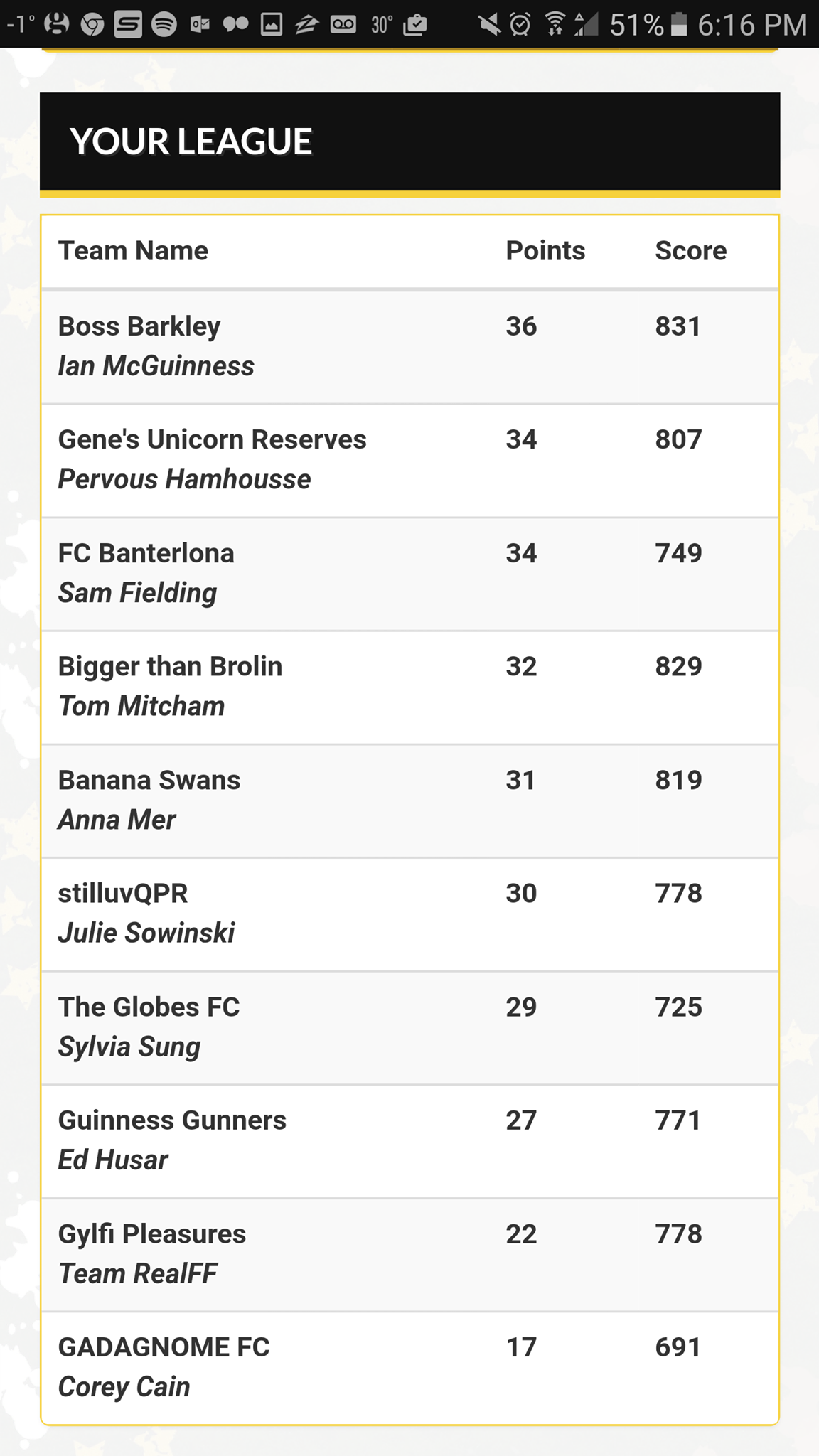
Task: Select the stilluvQPR team row
Action: (x=410, y=914)
